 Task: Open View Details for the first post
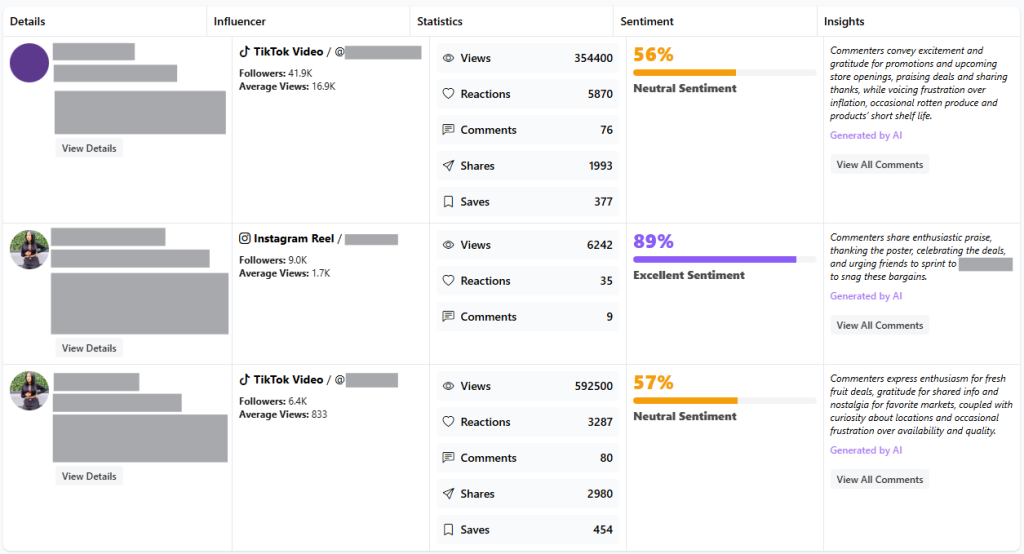pyautogui.click(x=89, y=149)
